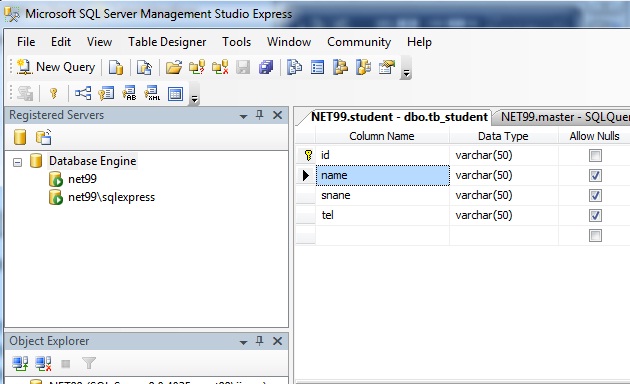Viewport: 630px width, 384px height.
Task: Click the folder icon with question mark
Action: [197, 67]
